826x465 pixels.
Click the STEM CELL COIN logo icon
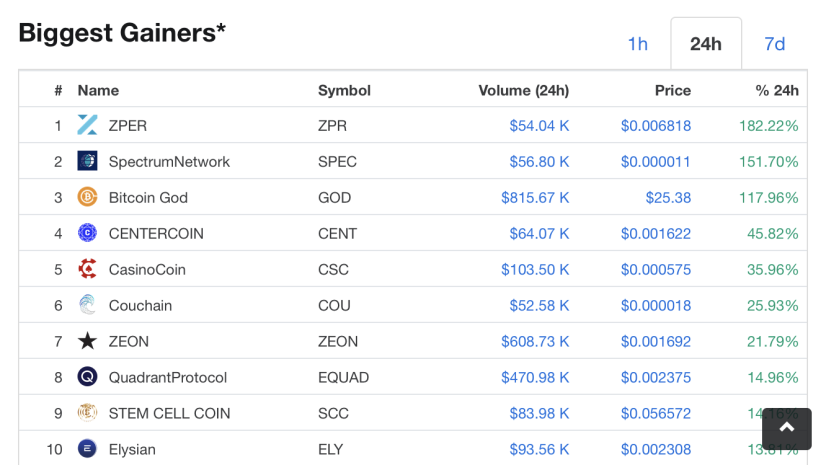click(87, 413)
